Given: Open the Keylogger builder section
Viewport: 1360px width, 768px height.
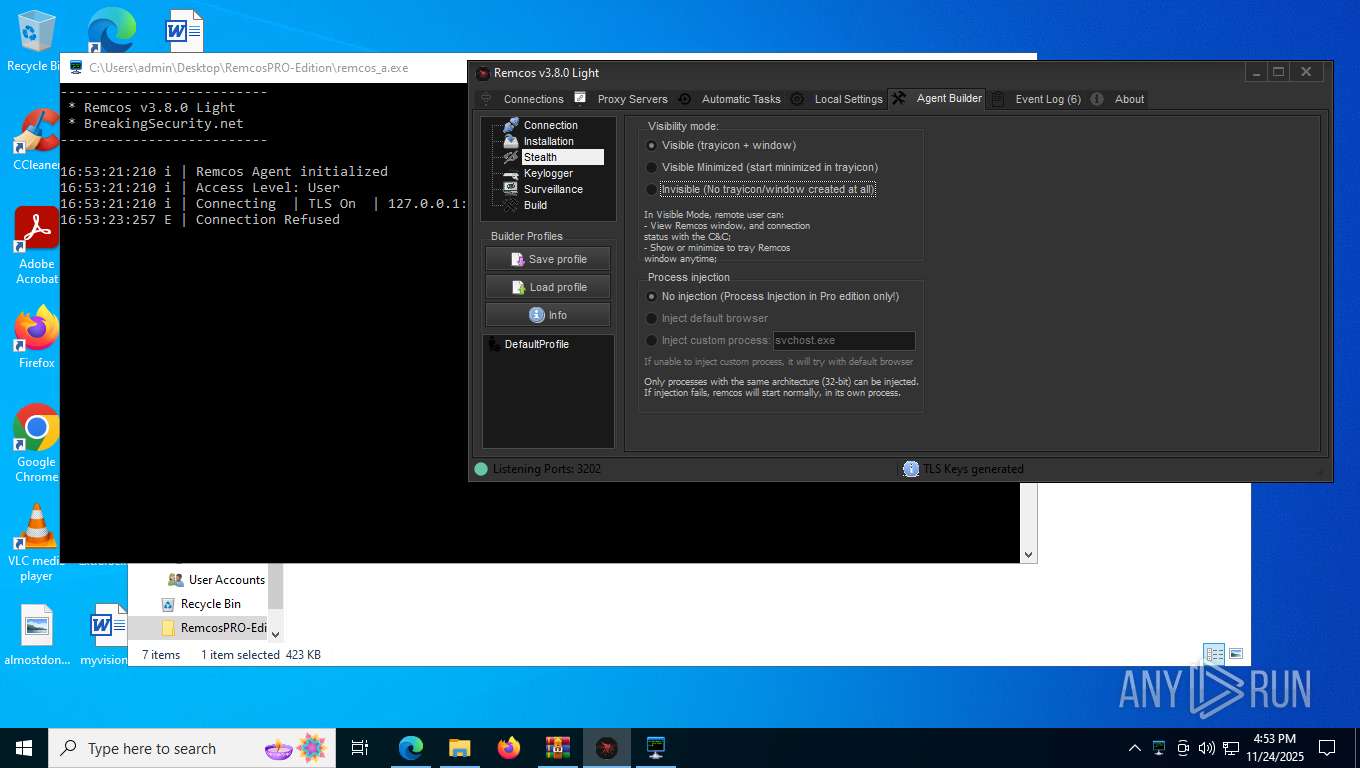Looking at the screenshot, I should [x=548, y=173].
